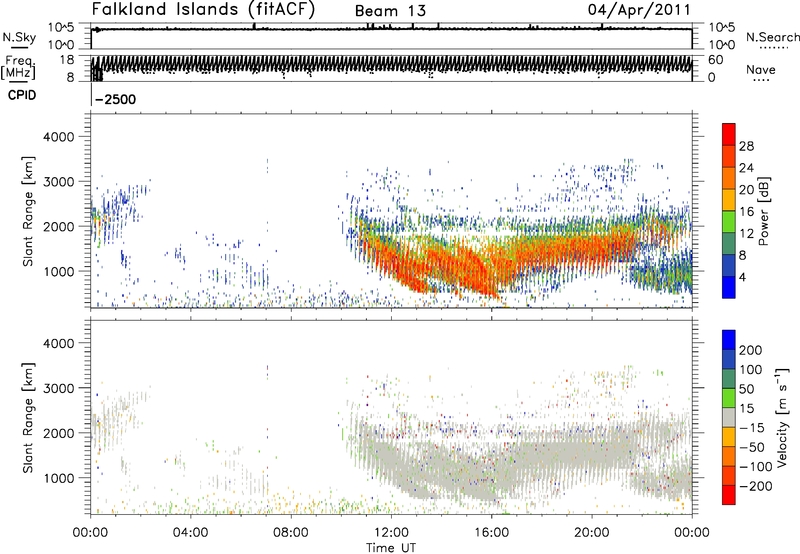This screenshot has height=554, width=800.
Task: Select the '100' label on the velocity colorbar
Action: (x=751, y=369)
